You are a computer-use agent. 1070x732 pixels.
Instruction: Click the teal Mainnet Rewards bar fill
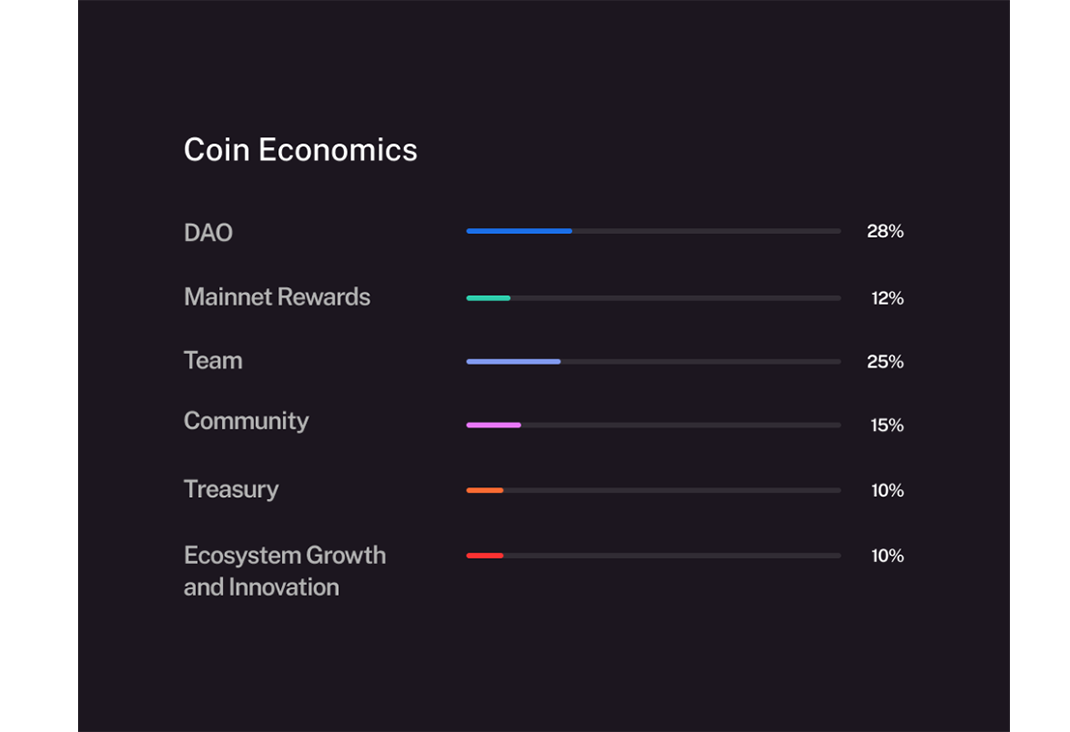pos(488,298)
